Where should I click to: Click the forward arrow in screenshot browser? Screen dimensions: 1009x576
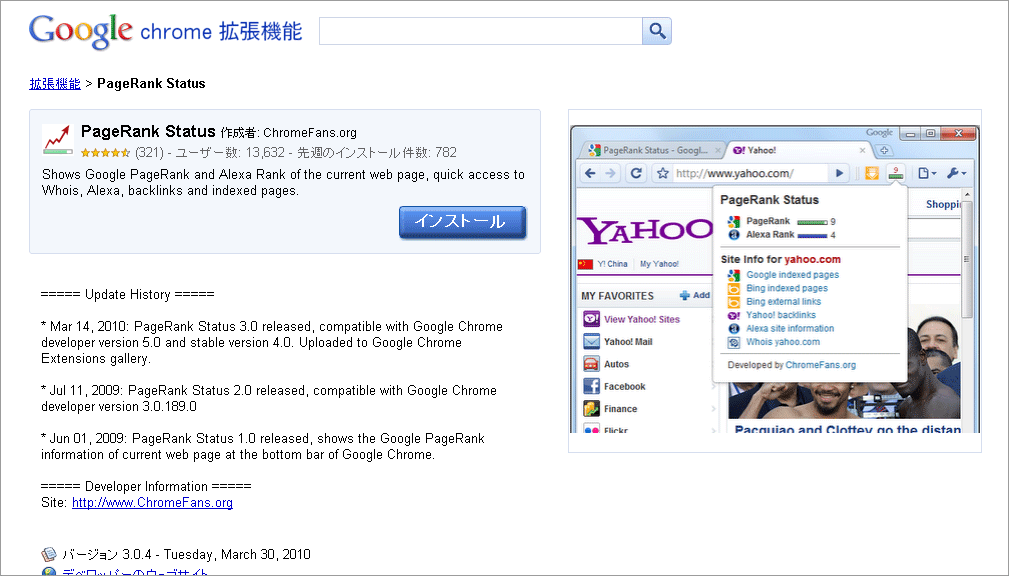coord(611,173)
